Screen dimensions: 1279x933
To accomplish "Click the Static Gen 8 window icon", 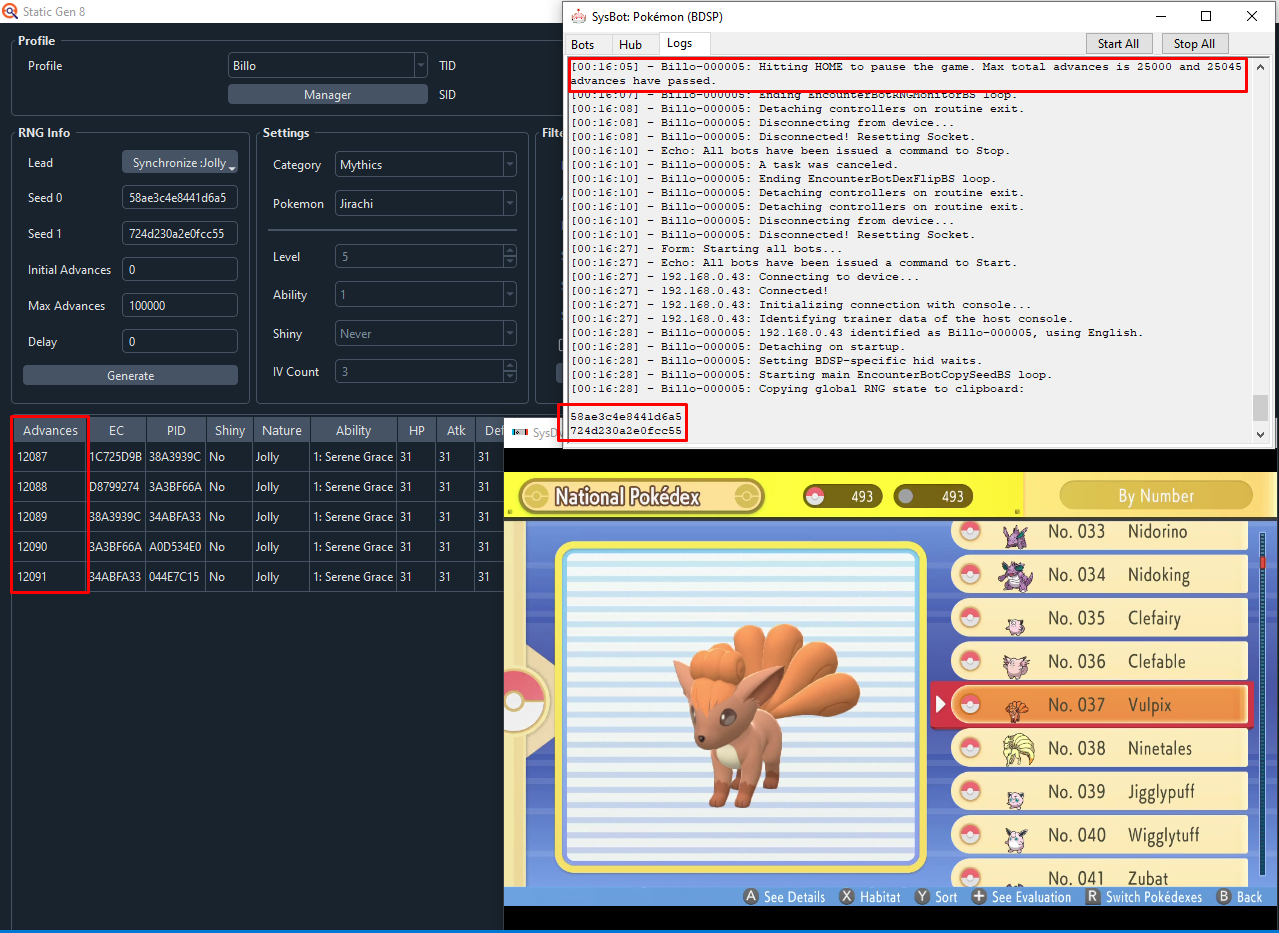I will click(x=10, y=11).
